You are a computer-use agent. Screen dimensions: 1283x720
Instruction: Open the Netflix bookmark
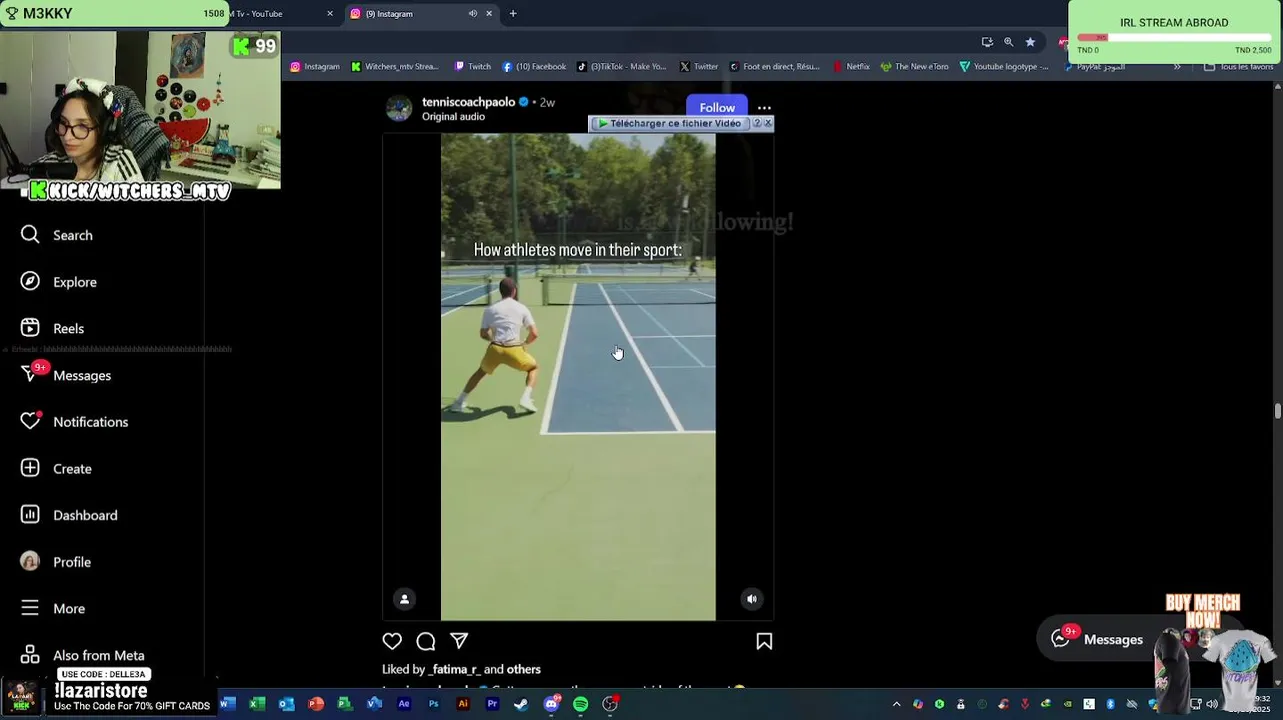tap(851, 67)
